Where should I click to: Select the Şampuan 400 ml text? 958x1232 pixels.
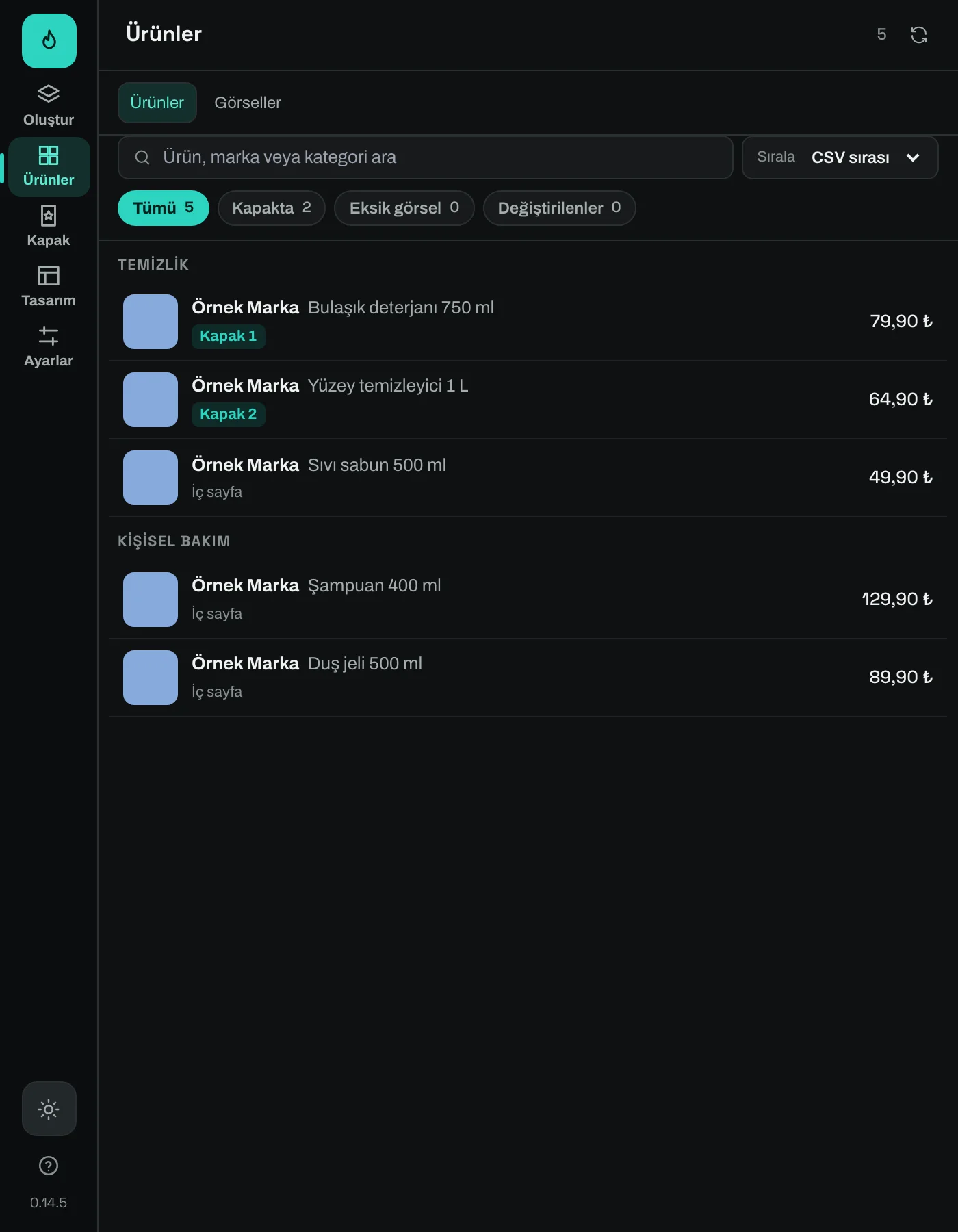tap(374, 586)
